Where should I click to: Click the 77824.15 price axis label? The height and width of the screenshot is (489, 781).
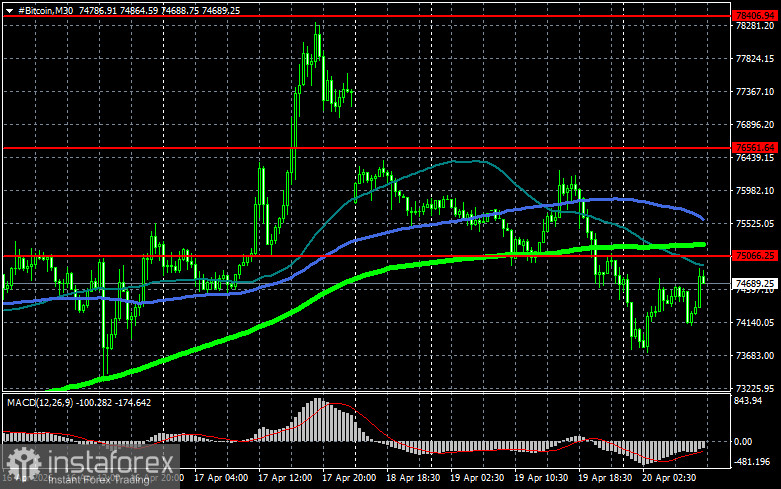[x=755, y=59]
